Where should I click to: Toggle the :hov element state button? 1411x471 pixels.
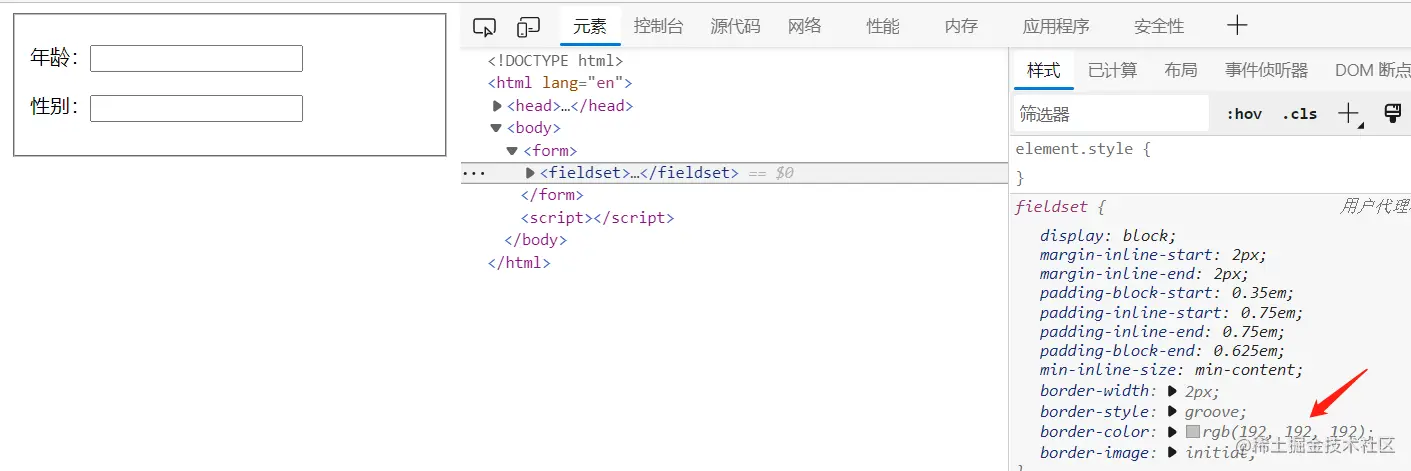(x=1244, y=114)
